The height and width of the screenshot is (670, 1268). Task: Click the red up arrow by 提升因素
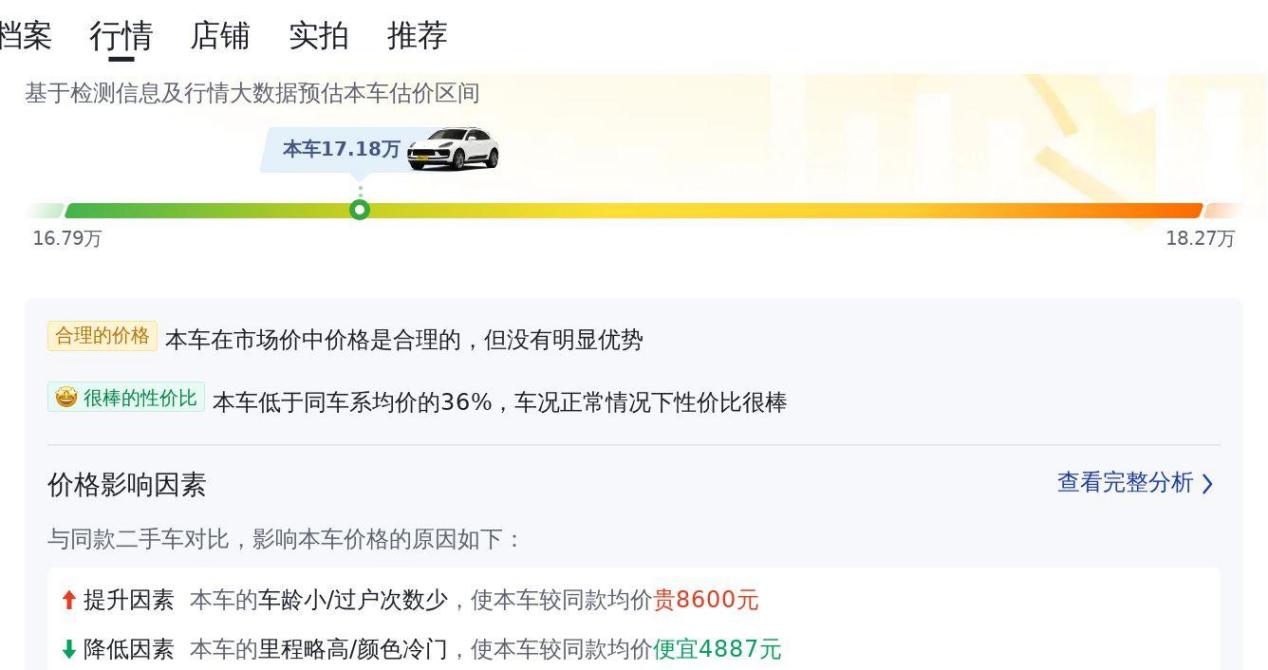pos(67,600)
